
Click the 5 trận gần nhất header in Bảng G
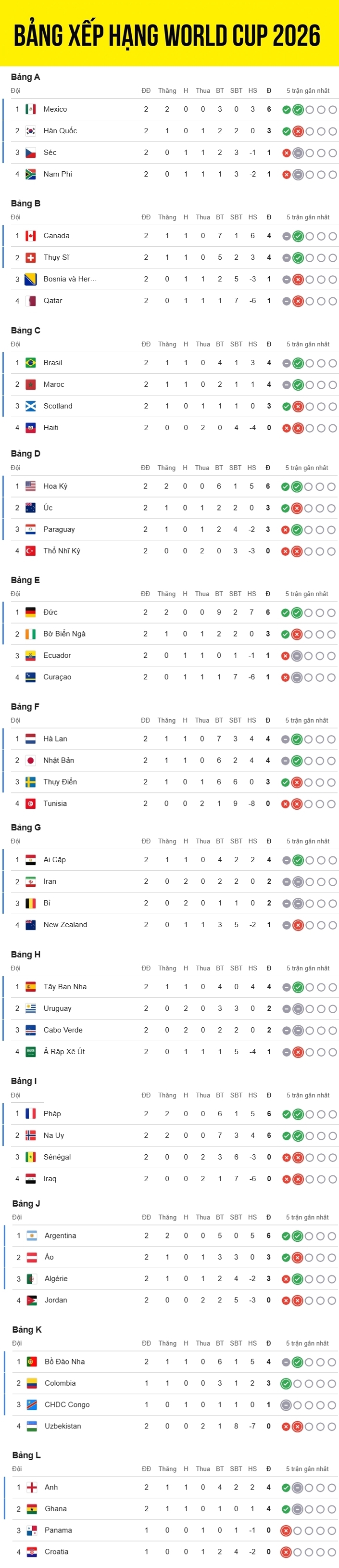point(308,841)
